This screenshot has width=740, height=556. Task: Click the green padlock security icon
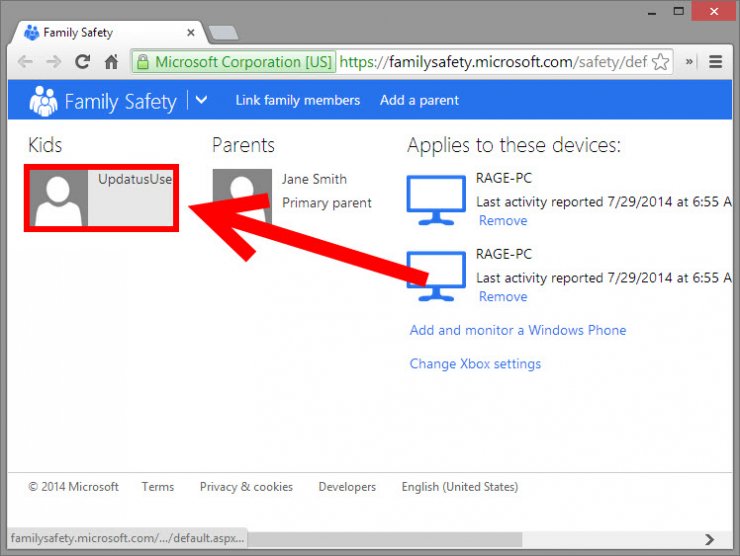(x=143, y=62)
